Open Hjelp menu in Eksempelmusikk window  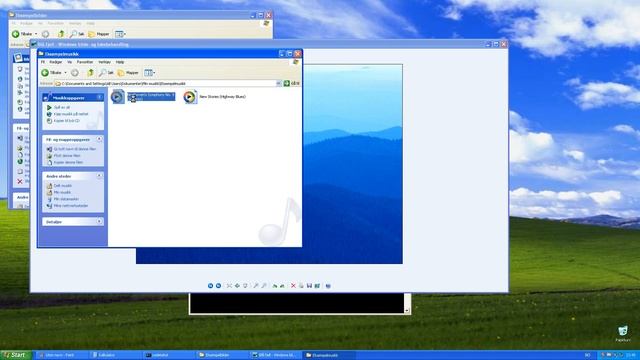(120, 62)
